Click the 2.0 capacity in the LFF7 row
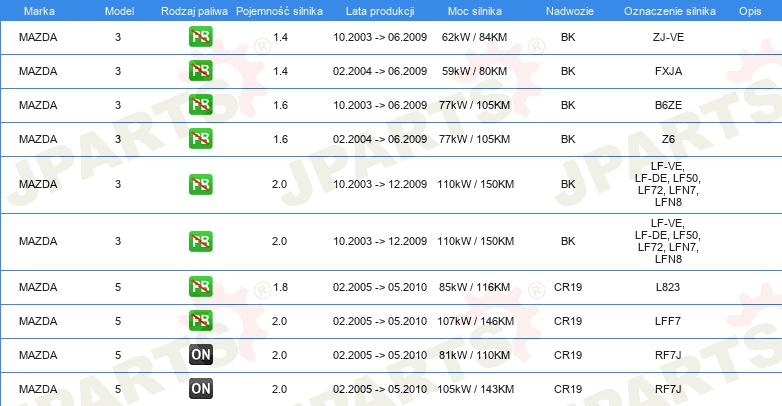 (x=279, y=321)
